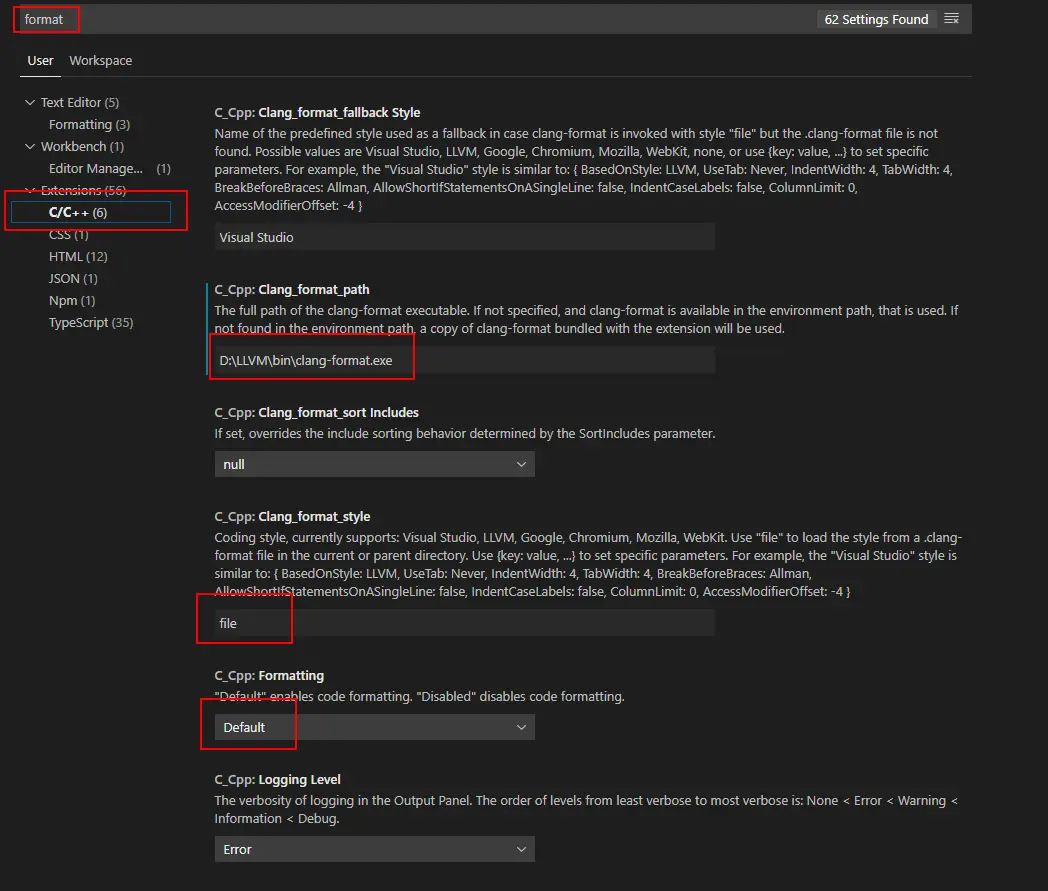This screenshot has width=1048, height=891.
Task: Open the Logging Level Error dropdown
Action: pos(374,849)
